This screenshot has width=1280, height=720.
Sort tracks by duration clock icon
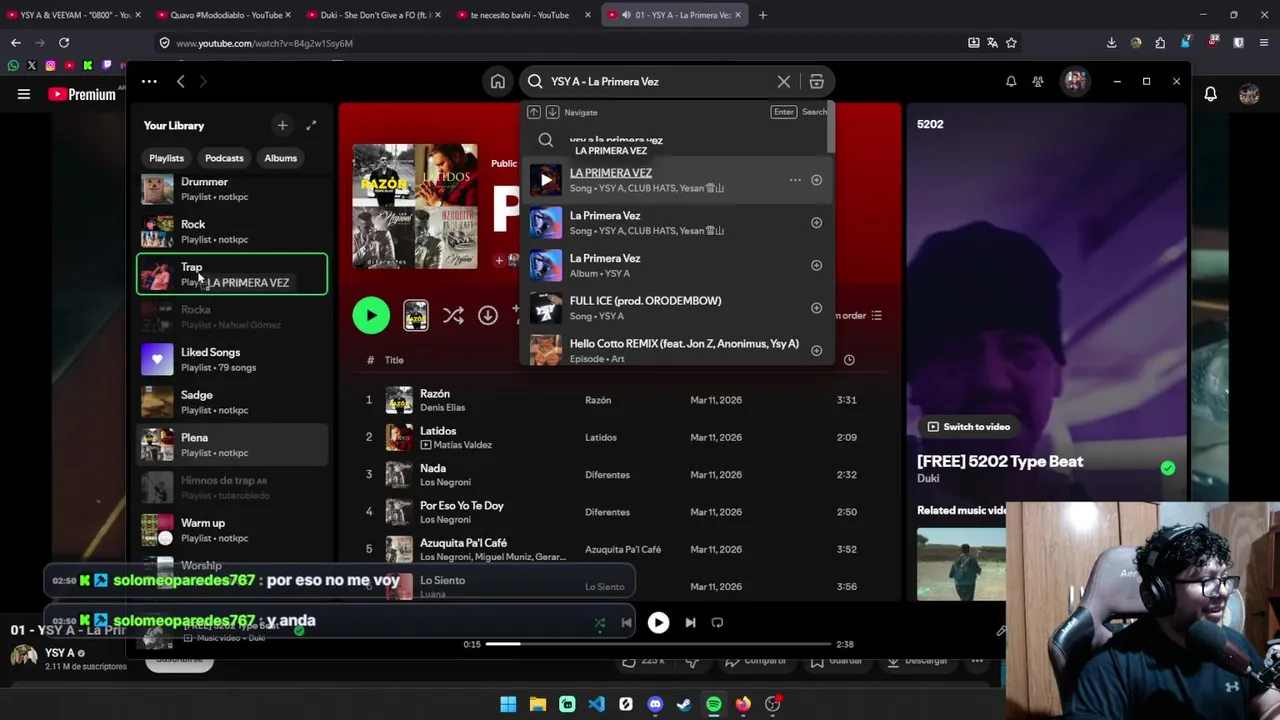[x=849, y=360]
